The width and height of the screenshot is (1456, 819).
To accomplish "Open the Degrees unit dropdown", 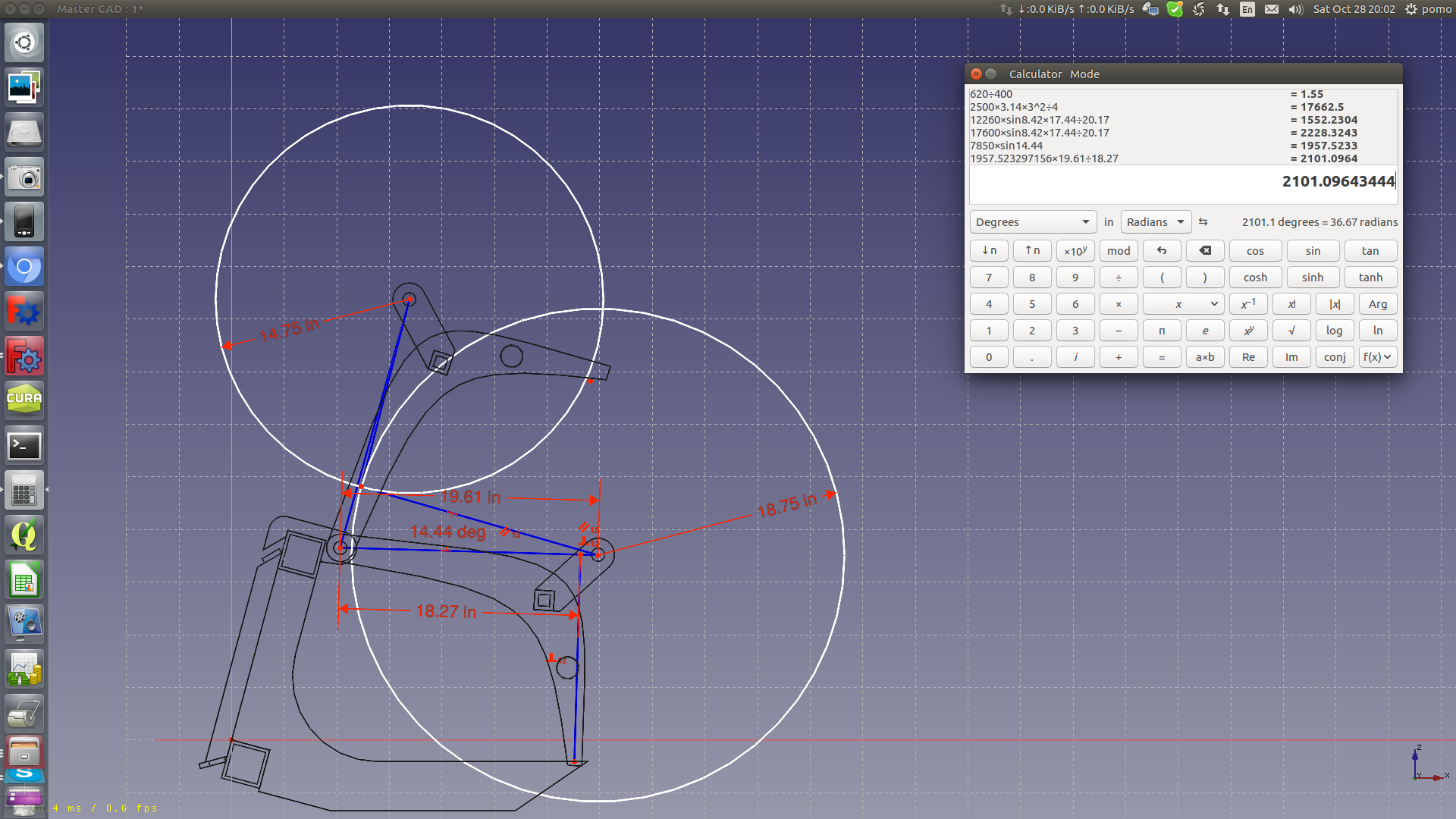I will click(1033, 222).
